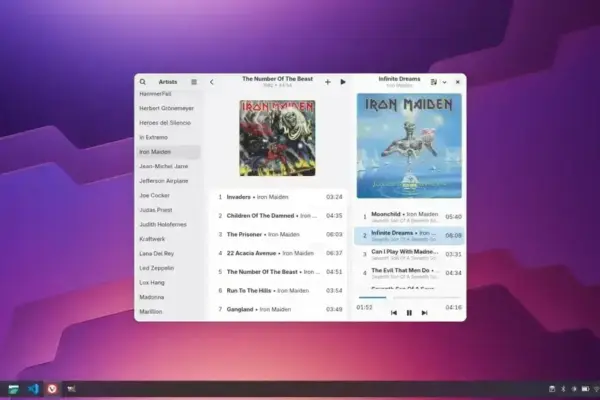Select artist In Extremo

point(168,137)
